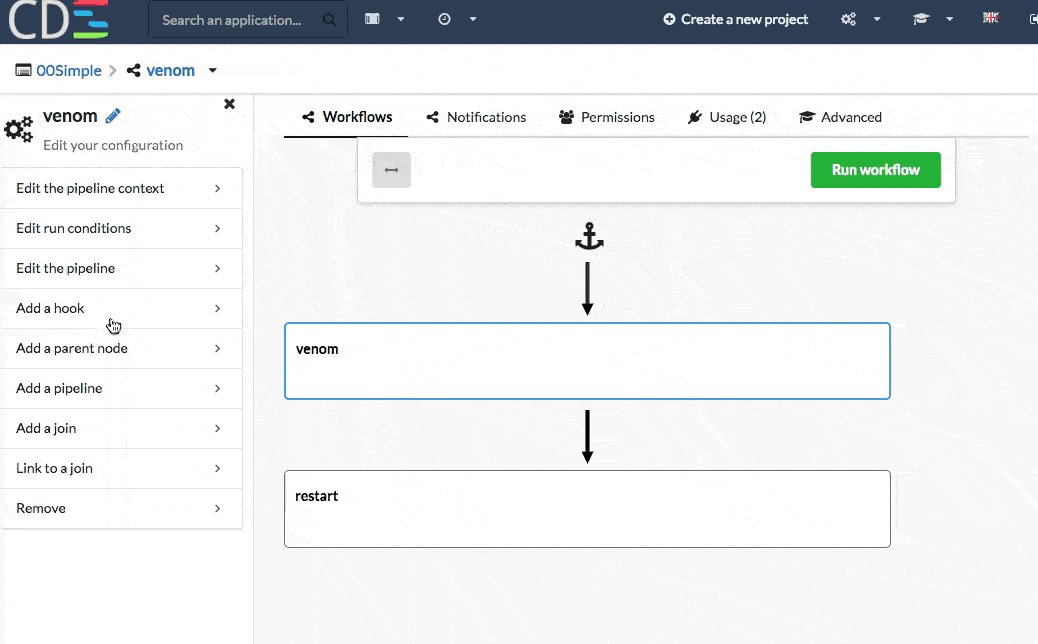
Task: Click chevron on Add a join
Action: tap(217, 428)
